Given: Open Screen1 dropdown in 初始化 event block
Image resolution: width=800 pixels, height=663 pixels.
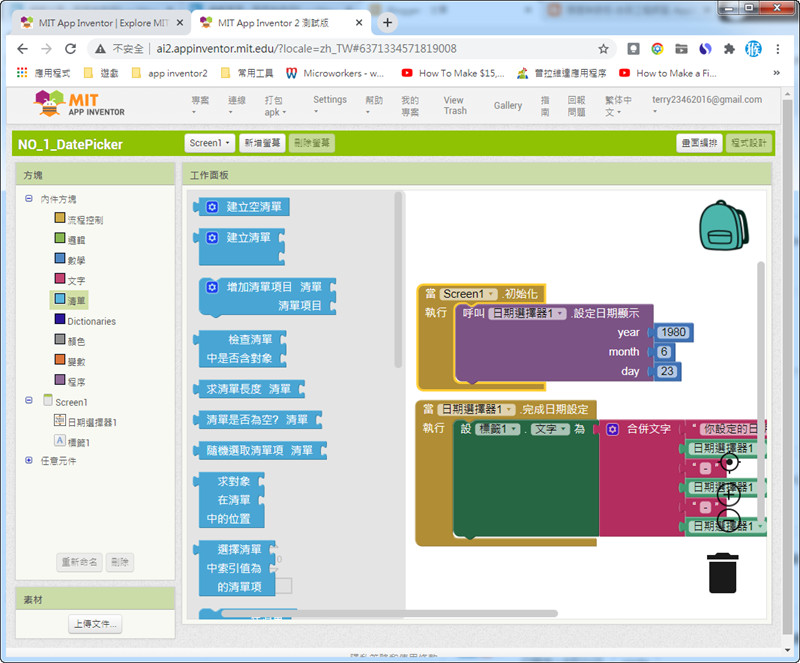Looking at the screenshot, I should pos(468,294).
